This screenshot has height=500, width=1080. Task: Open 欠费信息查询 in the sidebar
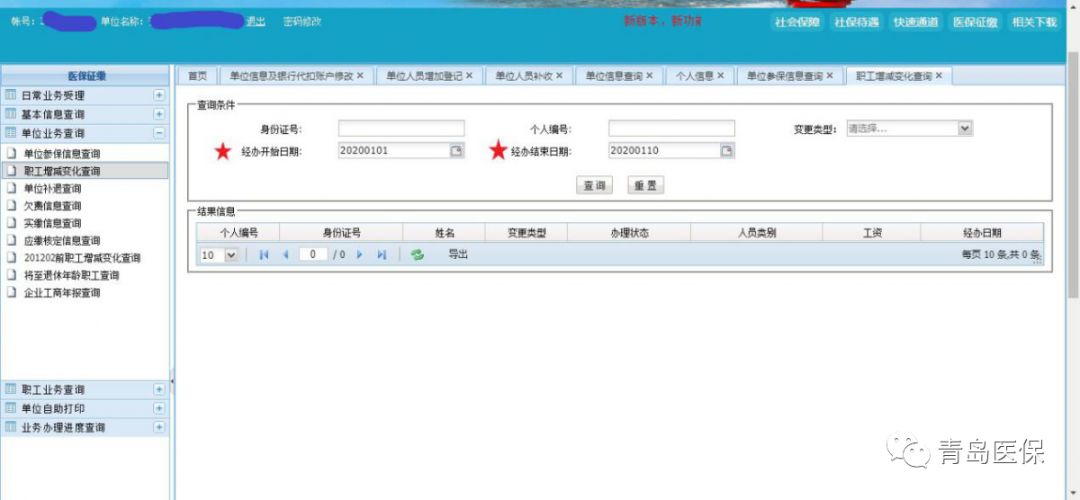[x=52, y=205]
